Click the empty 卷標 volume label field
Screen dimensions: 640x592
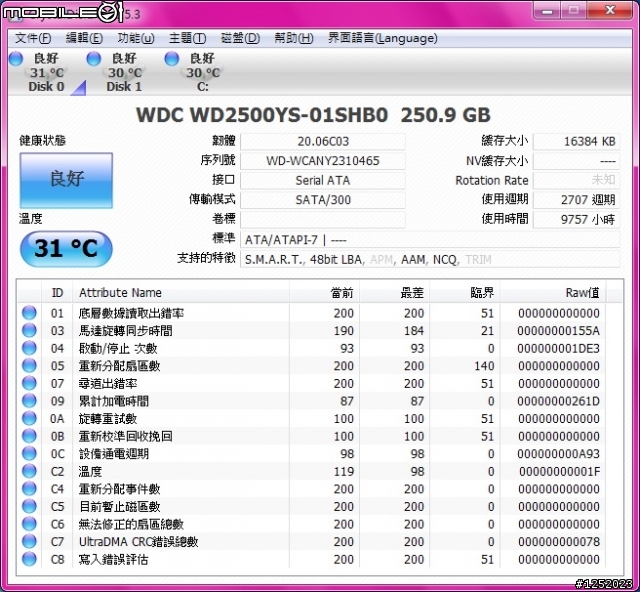coord(323,220)
